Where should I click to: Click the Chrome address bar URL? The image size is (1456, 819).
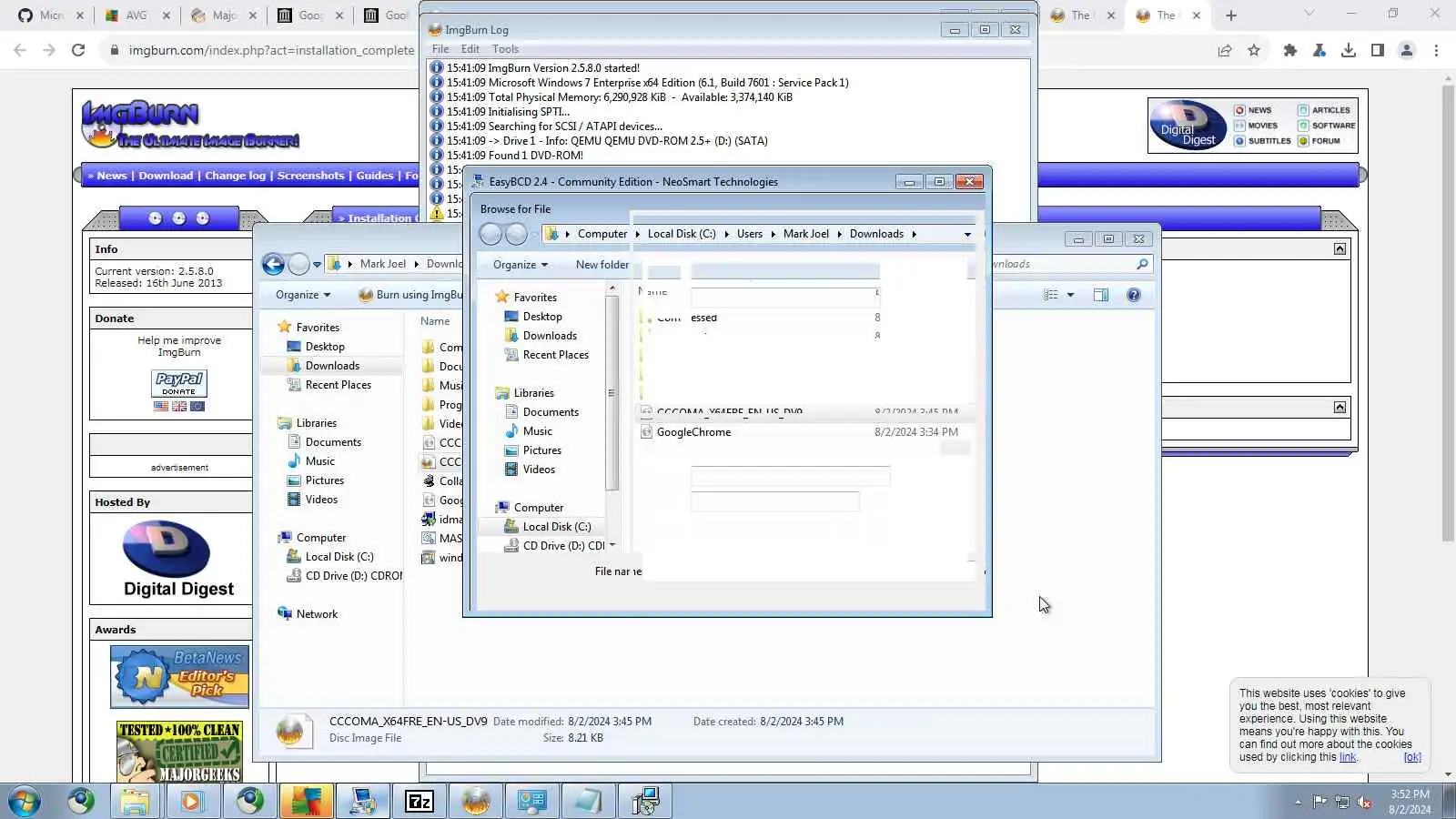(x=271, y=50)
